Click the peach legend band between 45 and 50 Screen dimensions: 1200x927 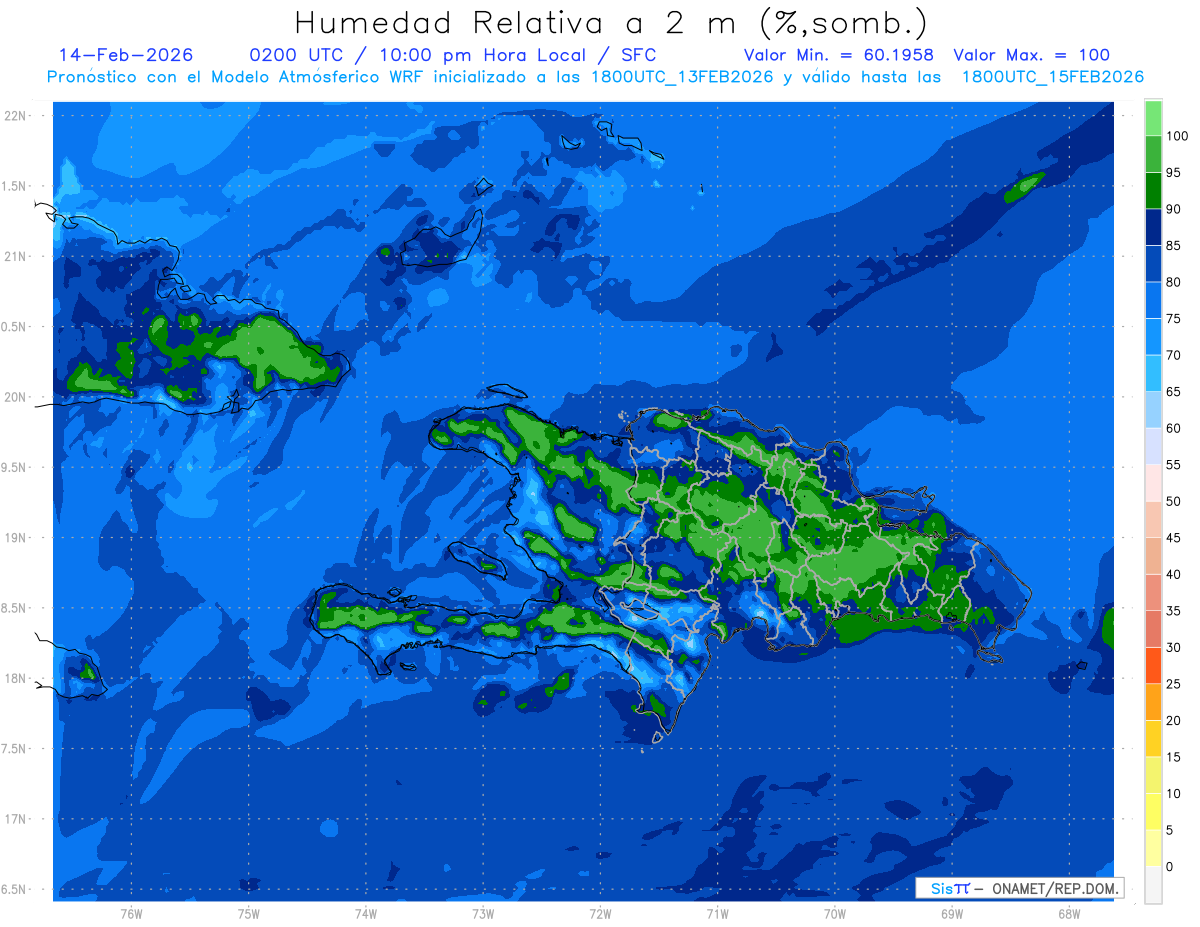[x=1153, y=519]
